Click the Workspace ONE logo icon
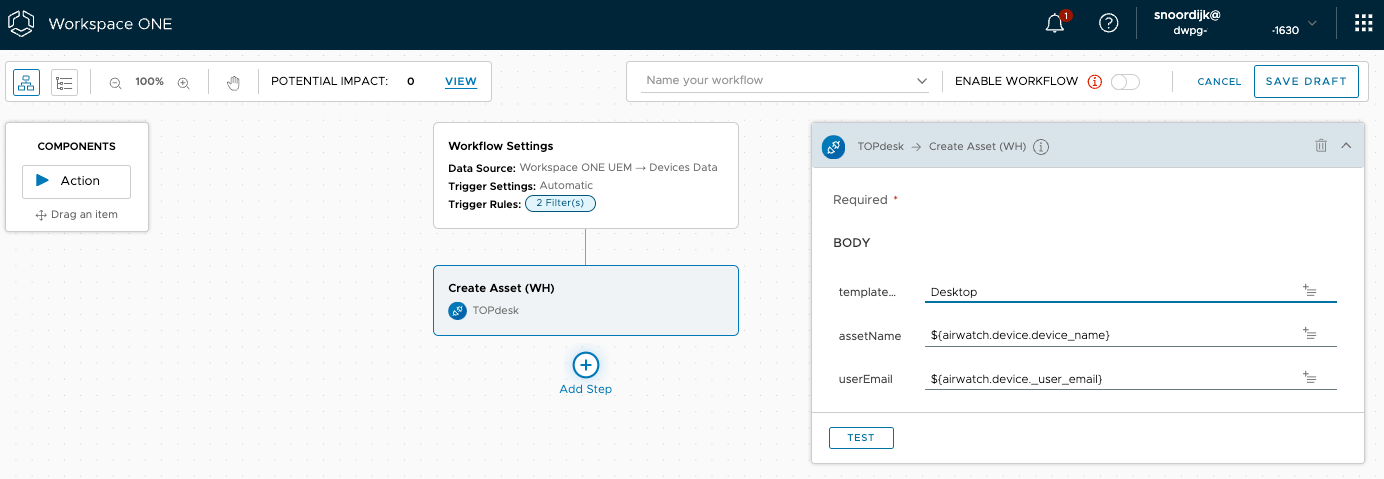 point(23,23)
